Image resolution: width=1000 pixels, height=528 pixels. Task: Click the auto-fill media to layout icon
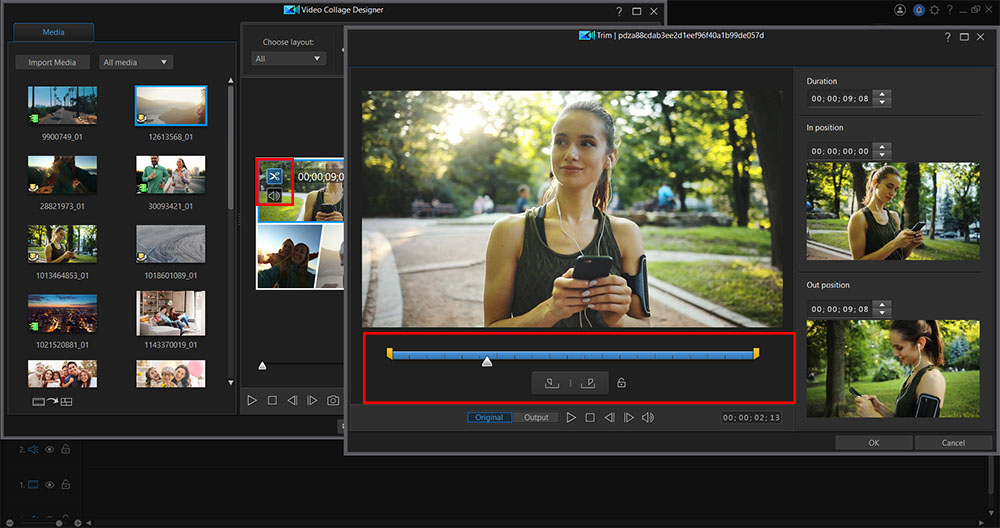pos(52,402)
